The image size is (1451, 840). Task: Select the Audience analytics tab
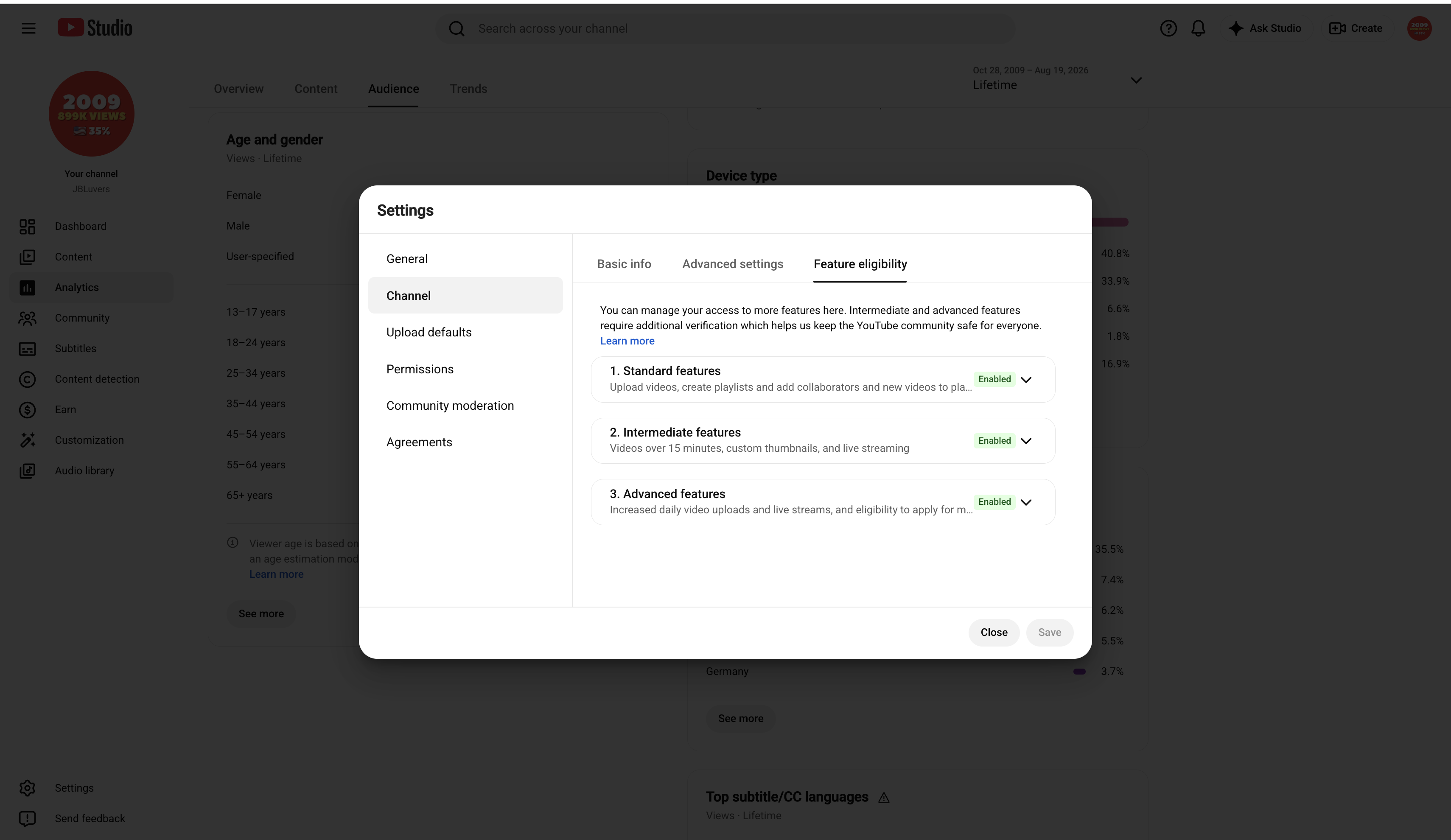pos(394,89)
